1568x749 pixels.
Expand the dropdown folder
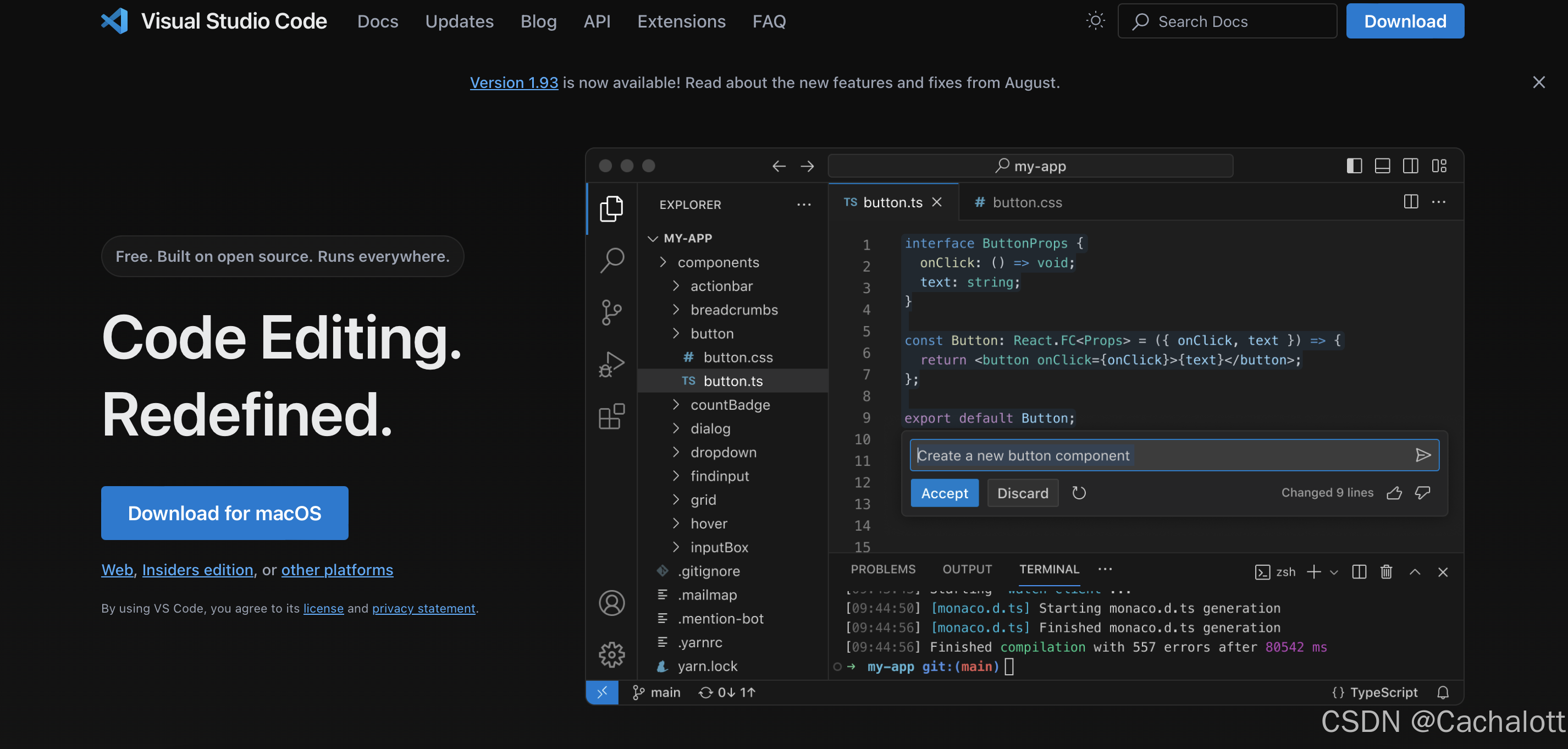[x=732, y=452]
